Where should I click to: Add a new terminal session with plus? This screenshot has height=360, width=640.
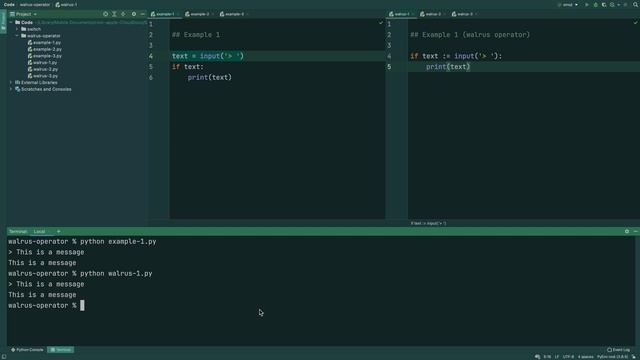[58, 231]
